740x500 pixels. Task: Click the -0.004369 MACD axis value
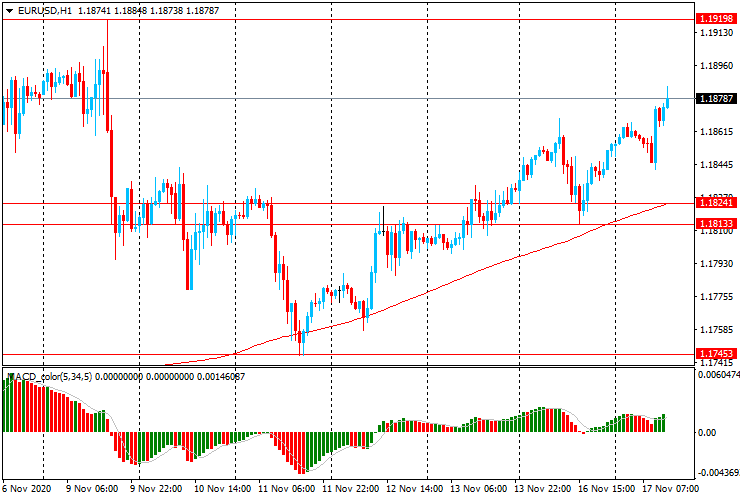pos(719,473)
